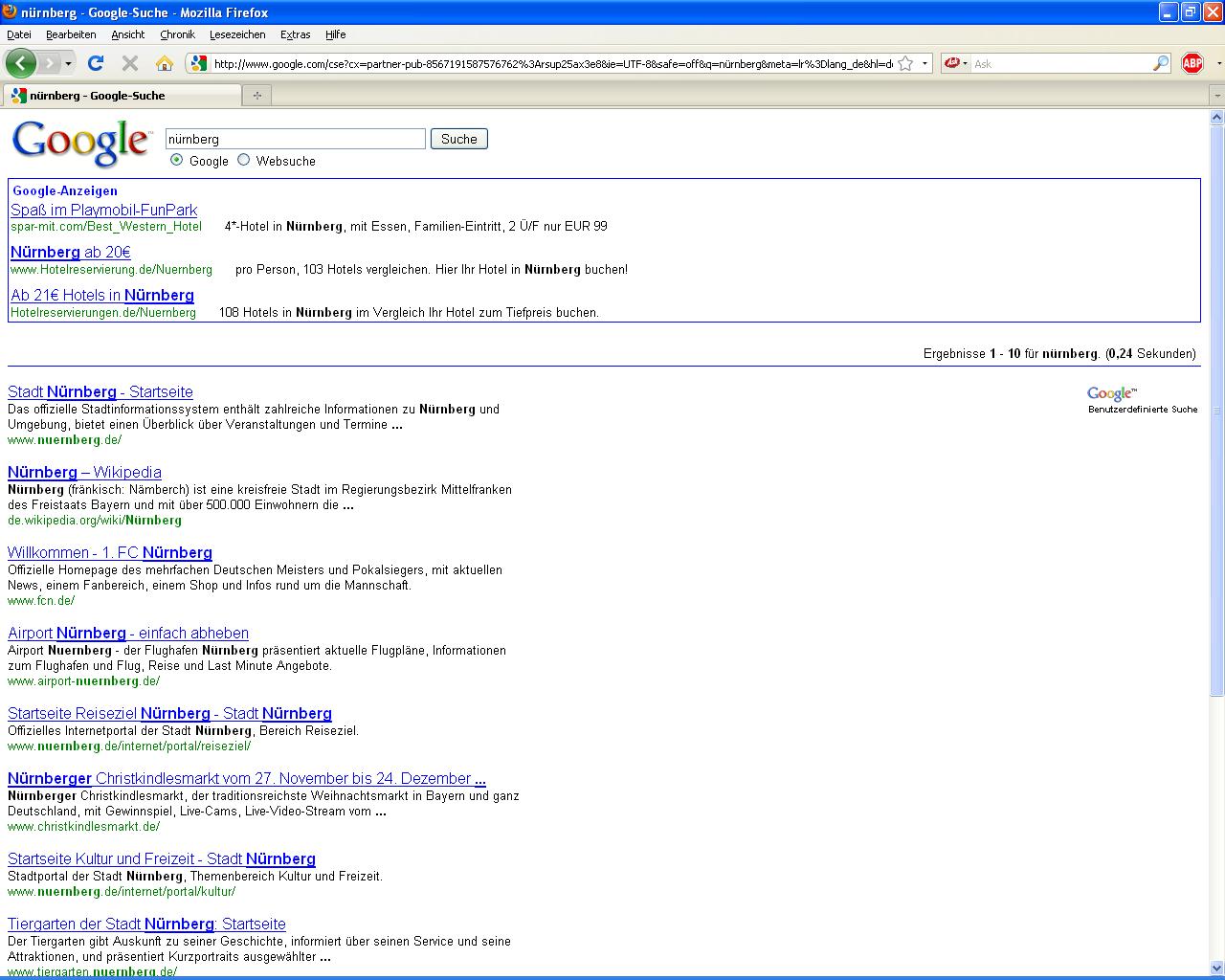
Task: Open the Datei menu
Action: 19,34
